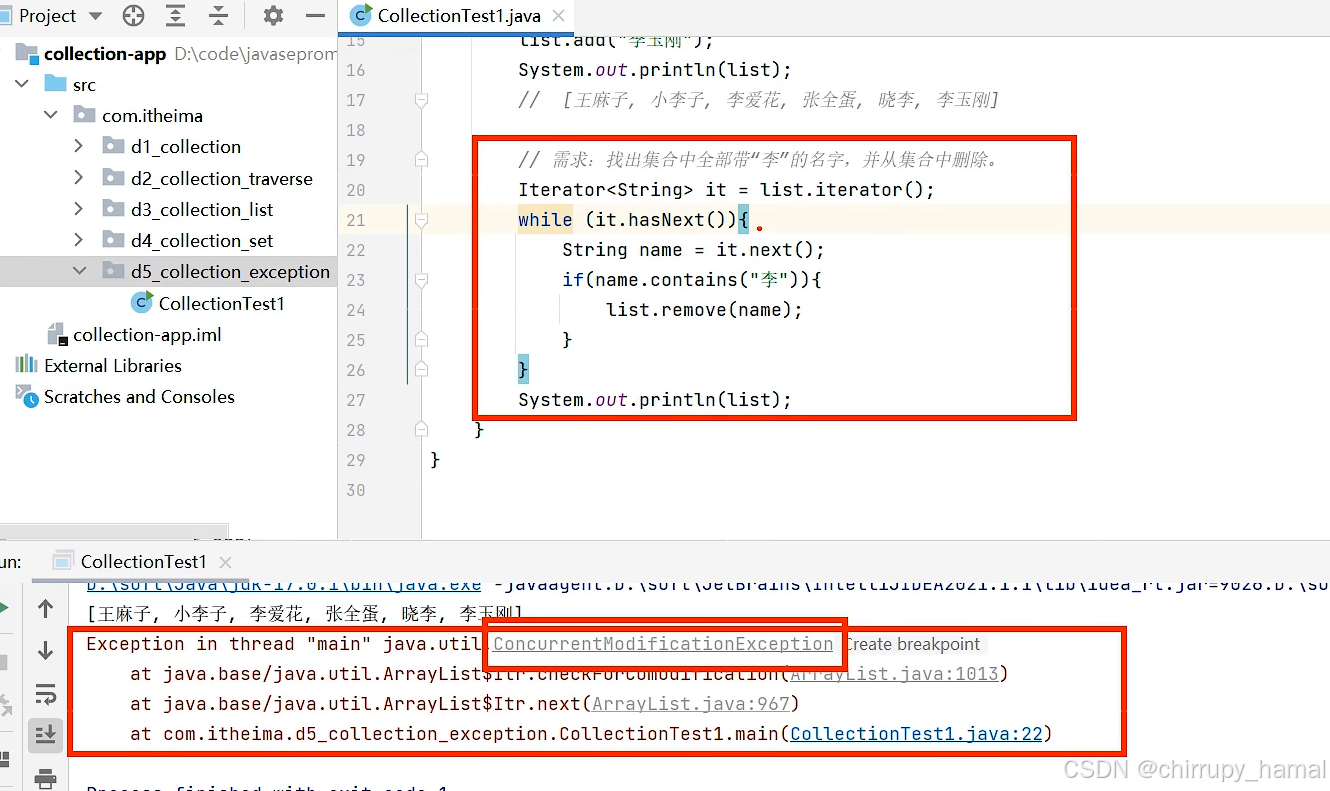Select collection-app.iml file

(147, 335)
